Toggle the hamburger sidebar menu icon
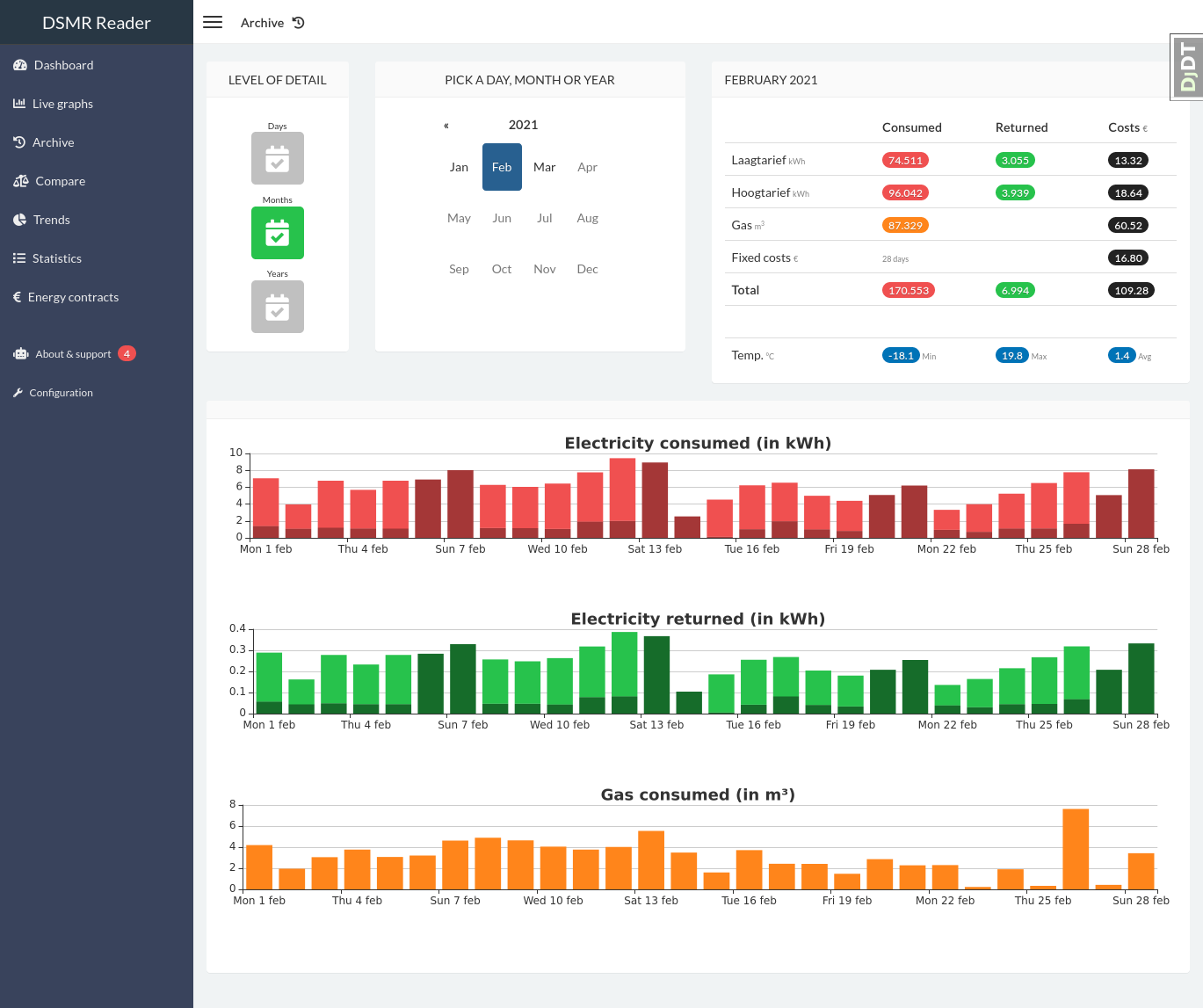1203x1008 pixels. [x=213, y=23]
